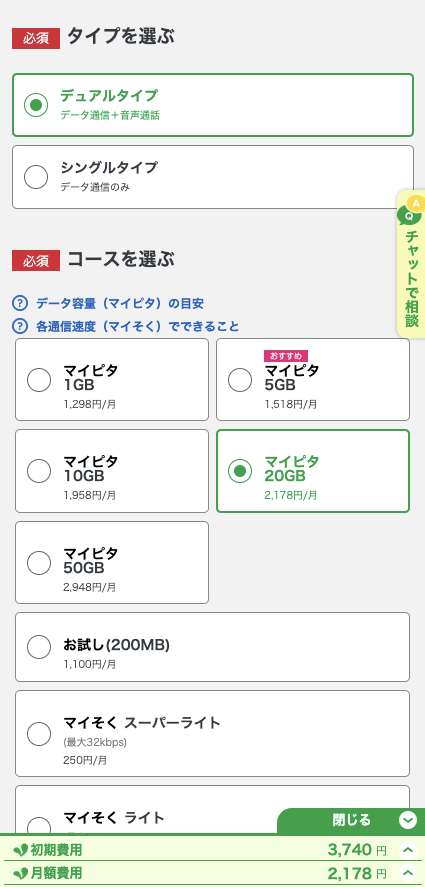Screen dimensions: 425x887
Task: Expand the 月額費用 details arrow
Action: point(407,872)
